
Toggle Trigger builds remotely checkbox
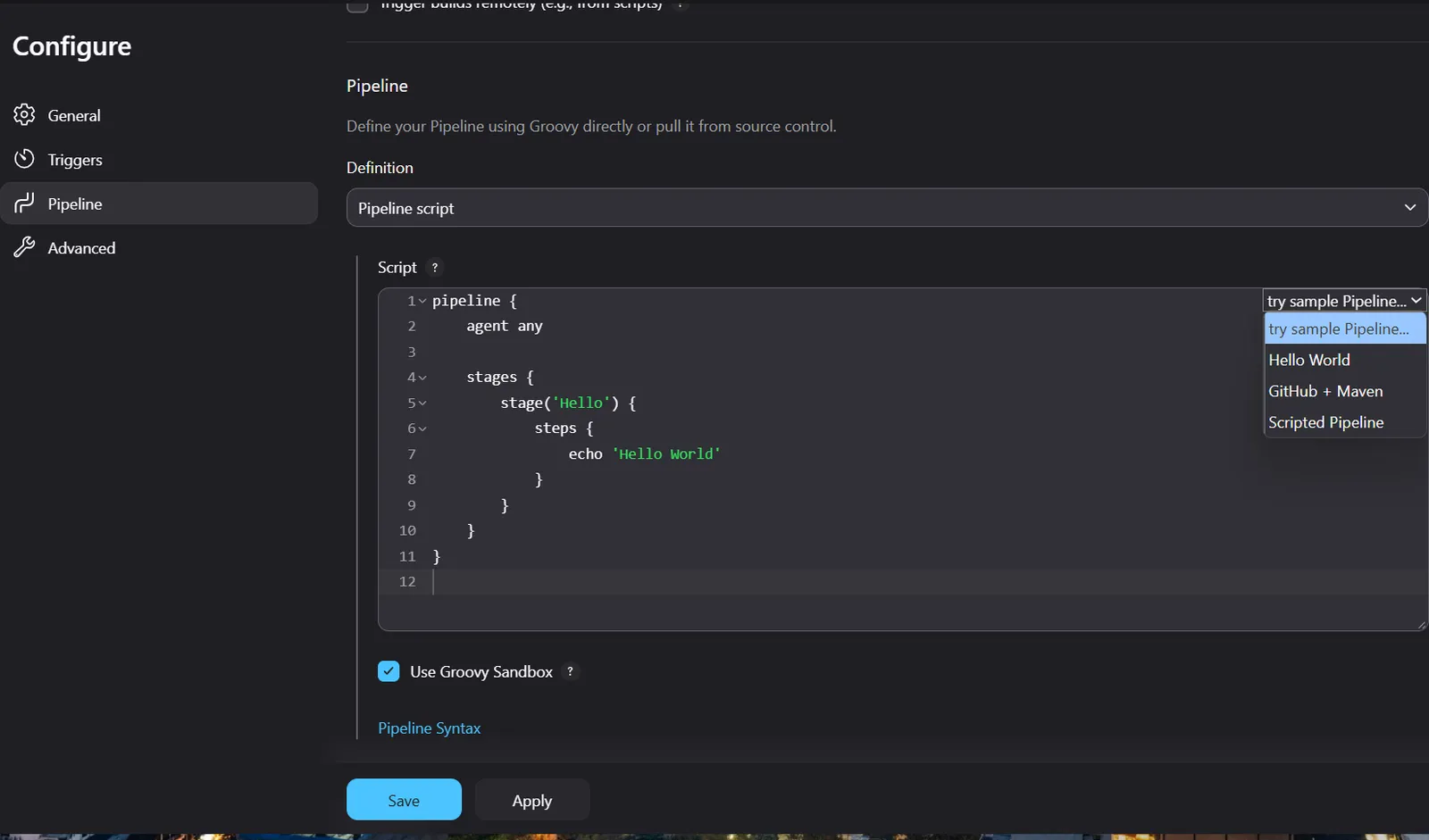click(357, 5)
